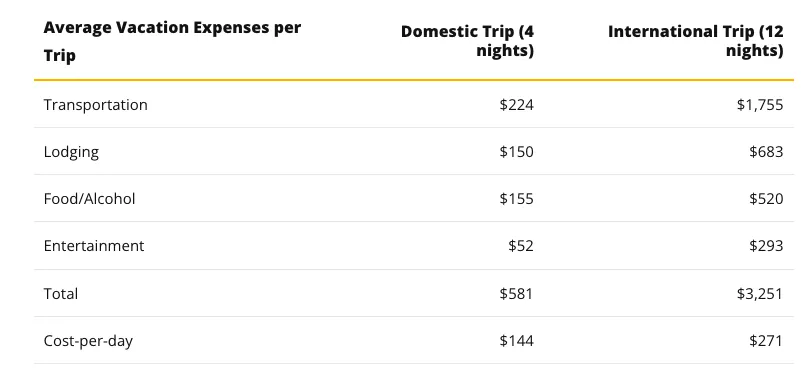Viewport: 812px width, 376px height.
Task: Select the Food/Alcohol row label
Action: [x=89, y=199]
